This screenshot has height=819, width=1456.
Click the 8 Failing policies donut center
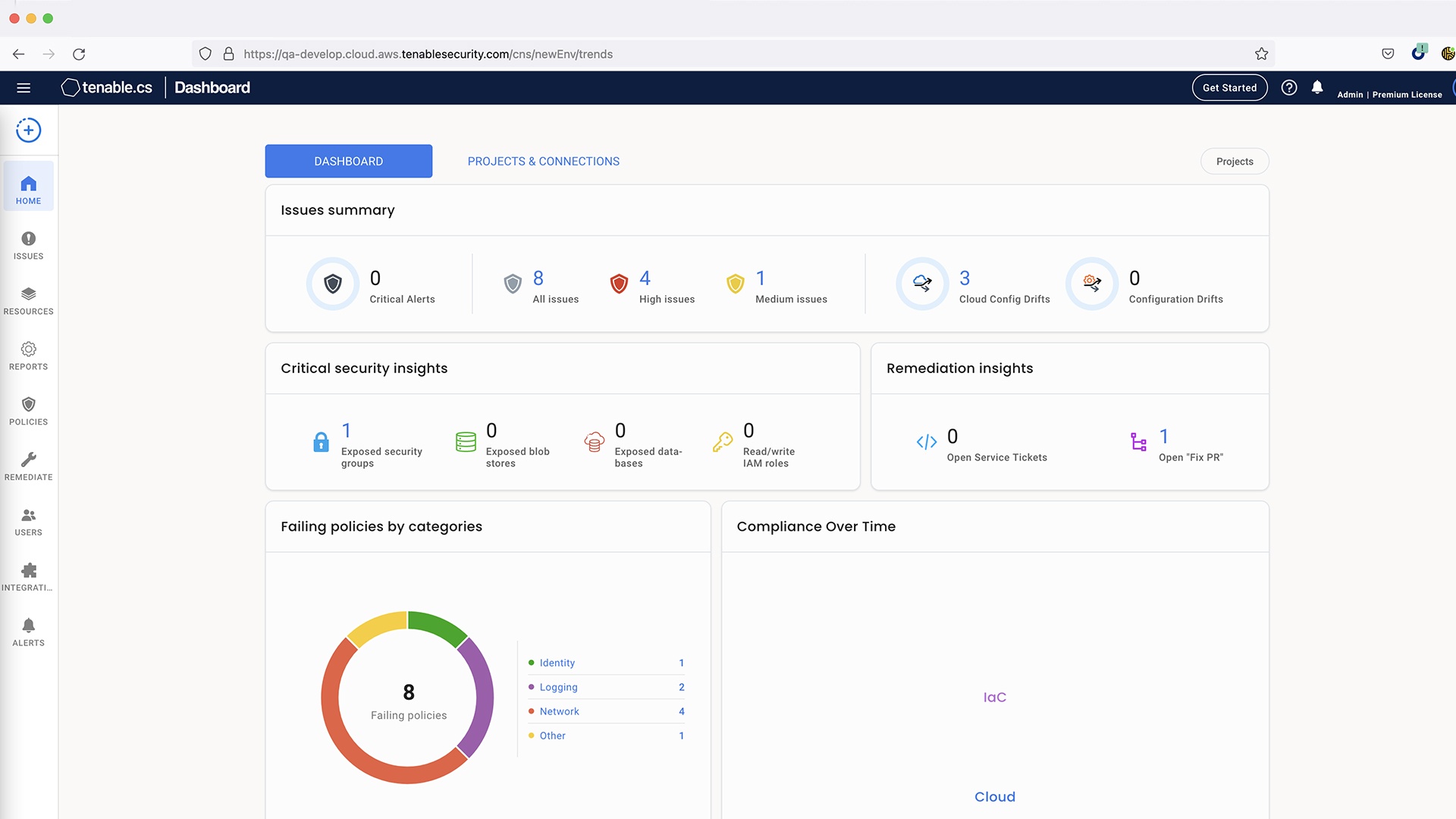click(x=409, y=701)
